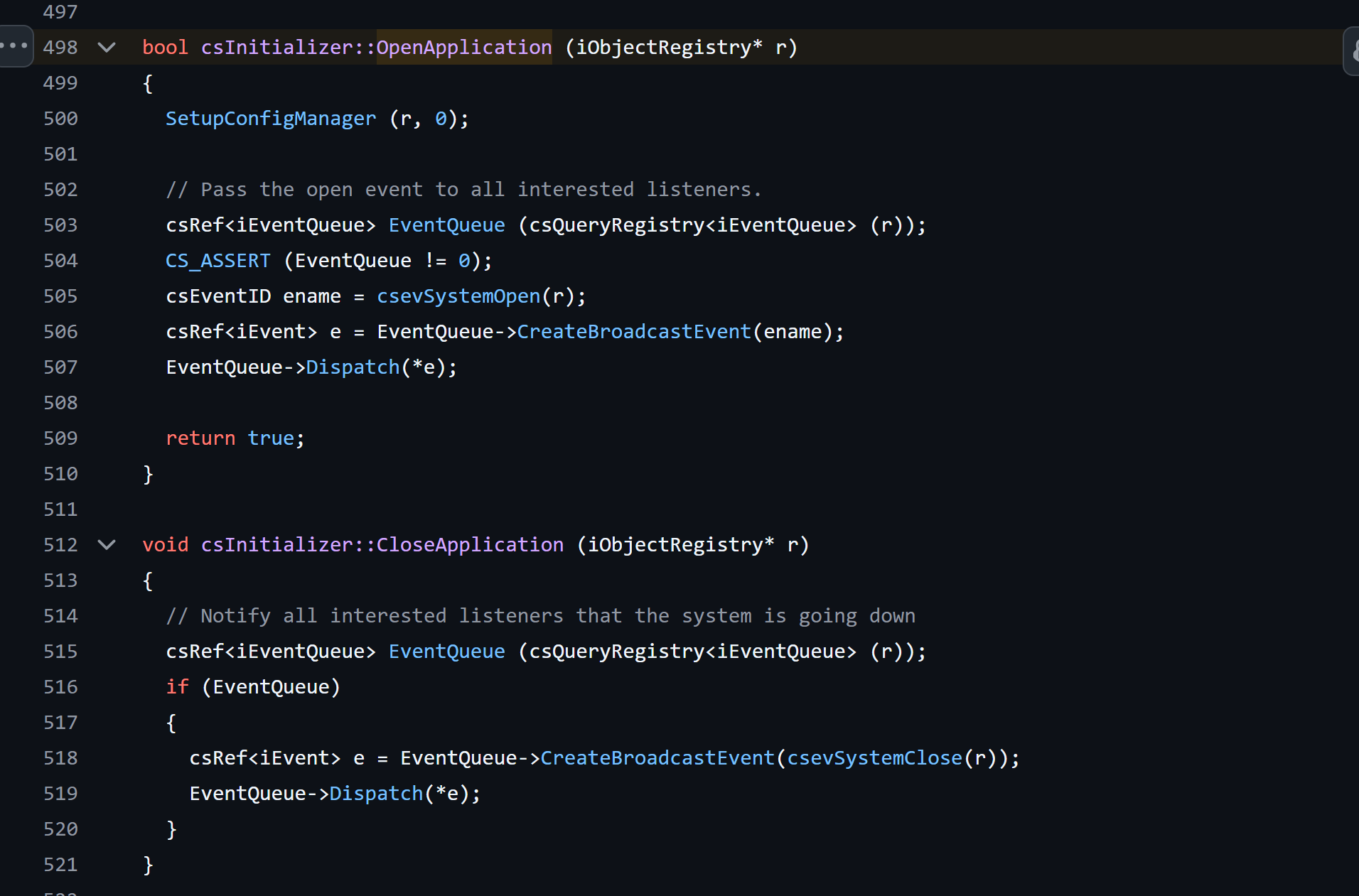Screen dimensions: 1359x896
Task: Click the CloseApplication function name
Action: point(469,545)
